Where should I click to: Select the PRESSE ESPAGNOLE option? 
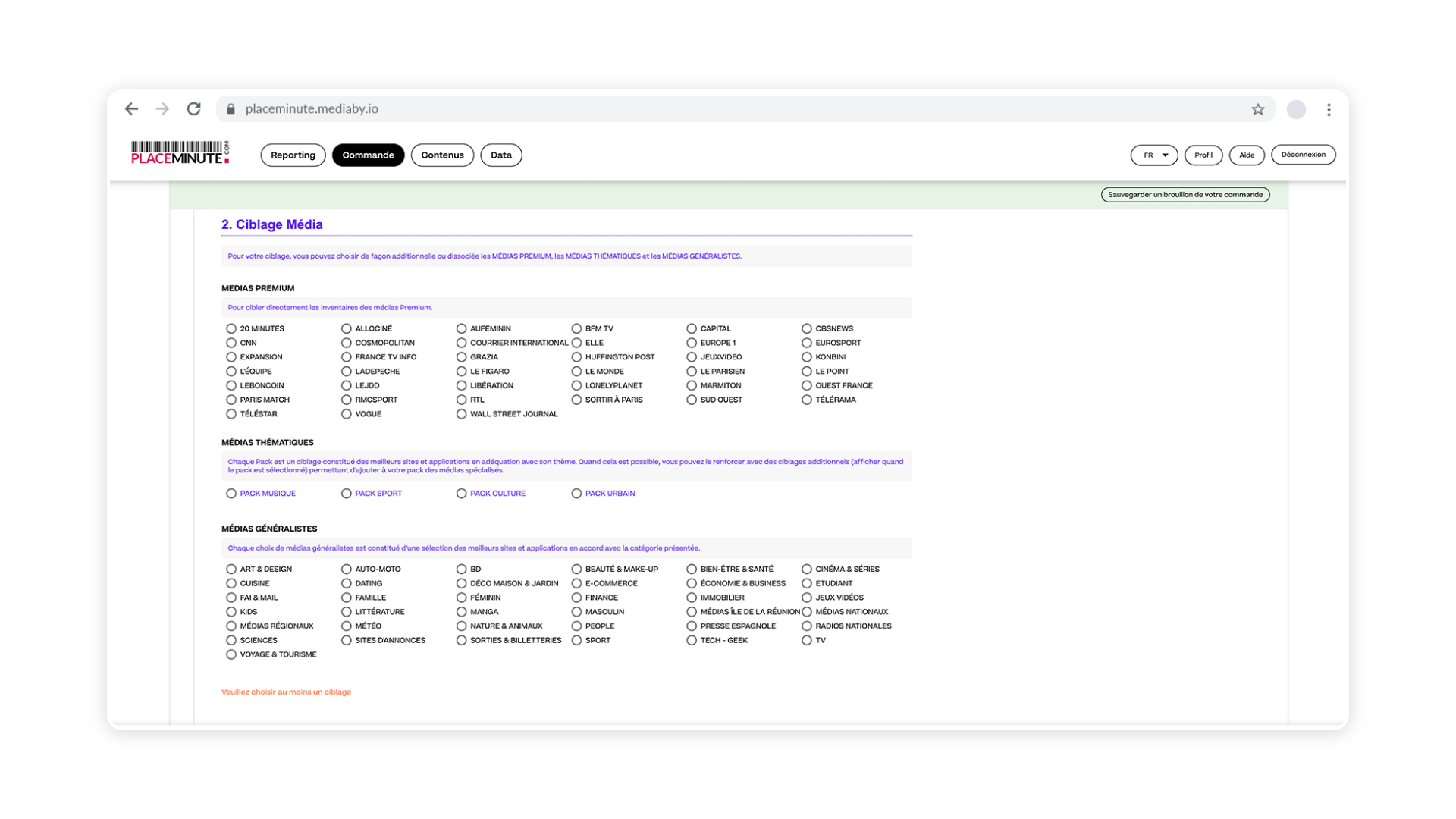click(x=692, y=626)
